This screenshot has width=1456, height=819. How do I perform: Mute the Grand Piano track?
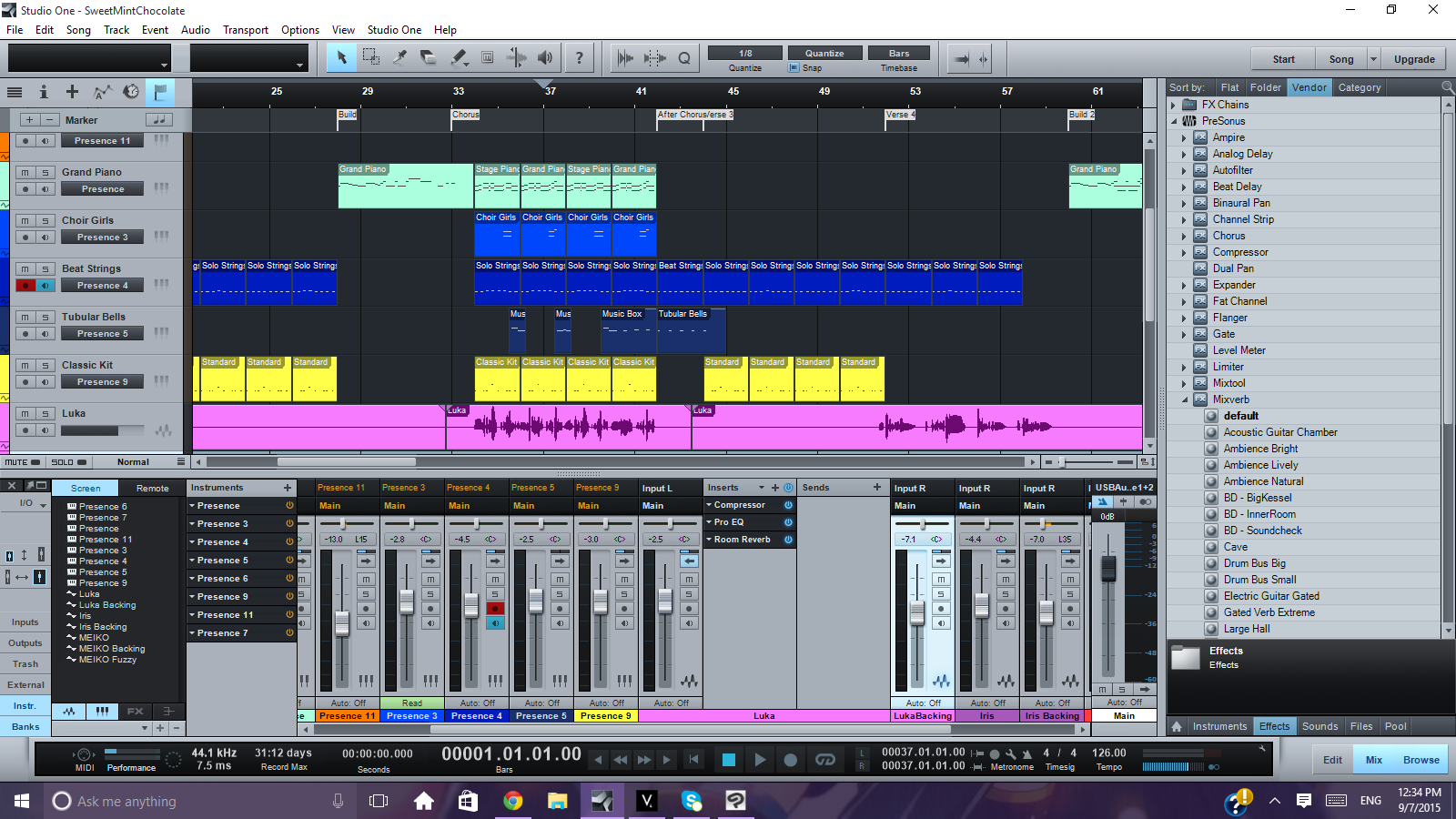pos(25,172)
